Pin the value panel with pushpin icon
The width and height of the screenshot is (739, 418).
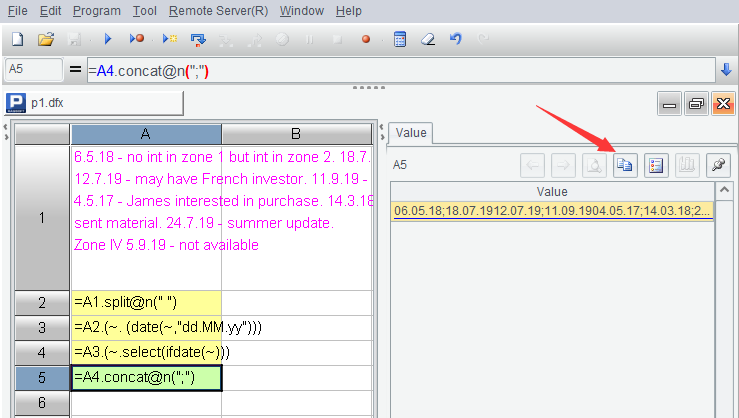717,165
